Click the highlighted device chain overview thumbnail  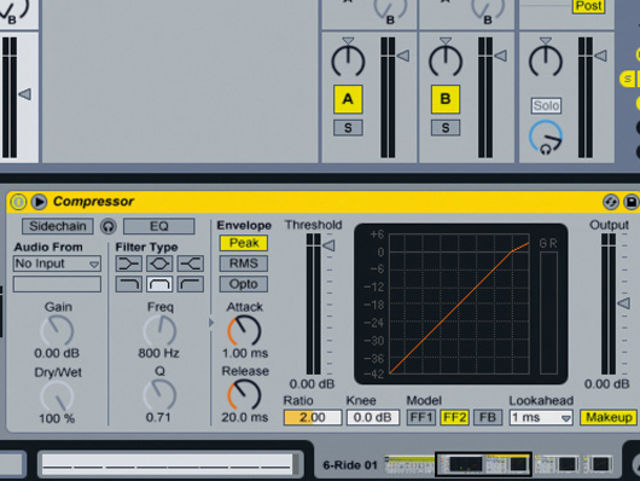point(484,464)
